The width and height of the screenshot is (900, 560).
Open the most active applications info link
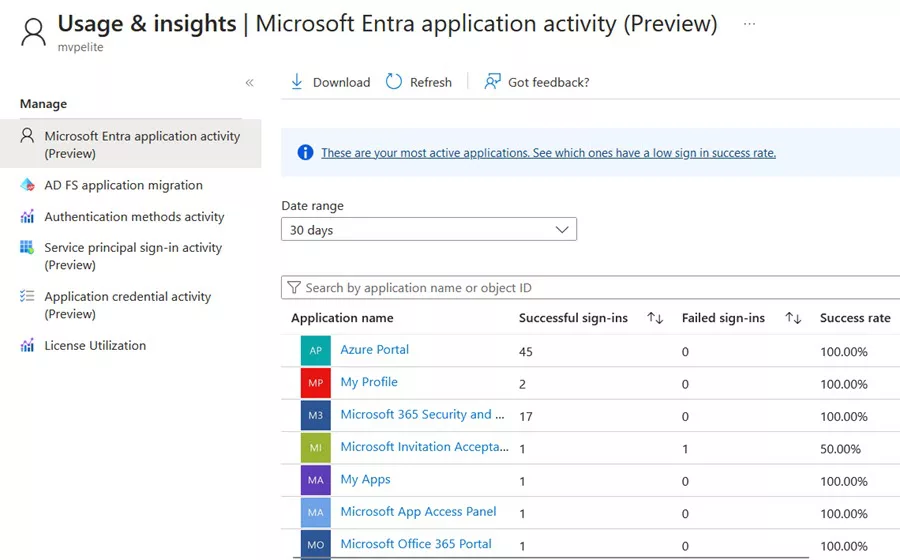coord(548,153)
